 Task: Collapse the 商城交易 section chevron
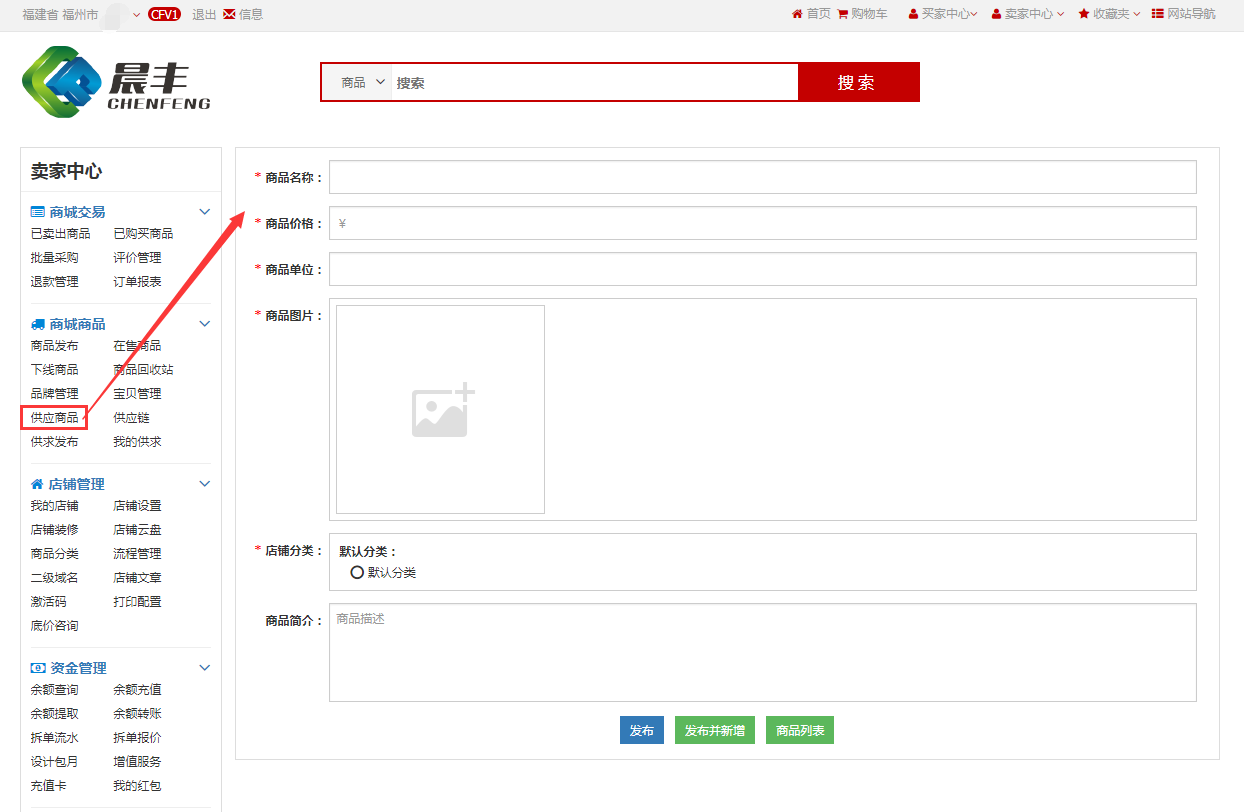(205, 212)
